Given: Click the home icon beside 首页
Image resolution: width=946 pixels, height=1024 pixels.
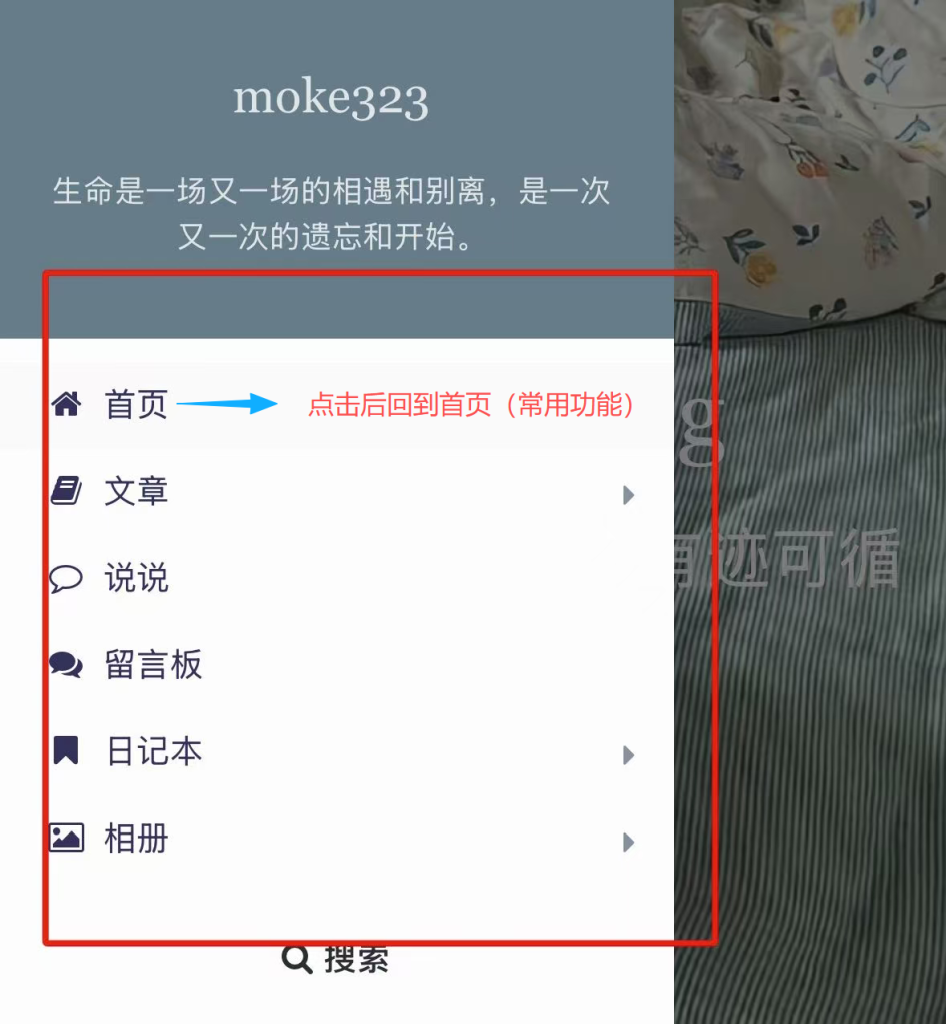Looking at the screenshot, I should pyautogui.click(x=67, y=404).
